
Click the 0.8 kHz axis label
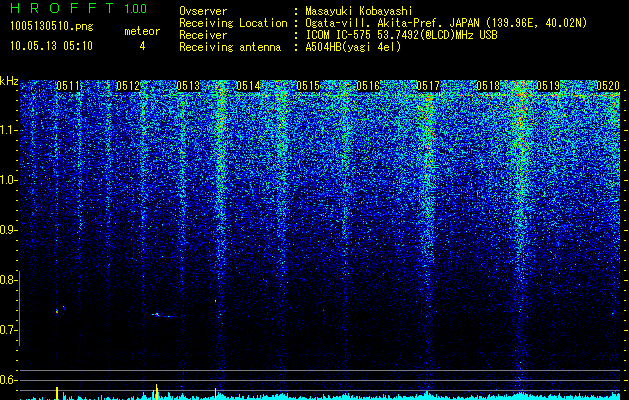[7, 280]
